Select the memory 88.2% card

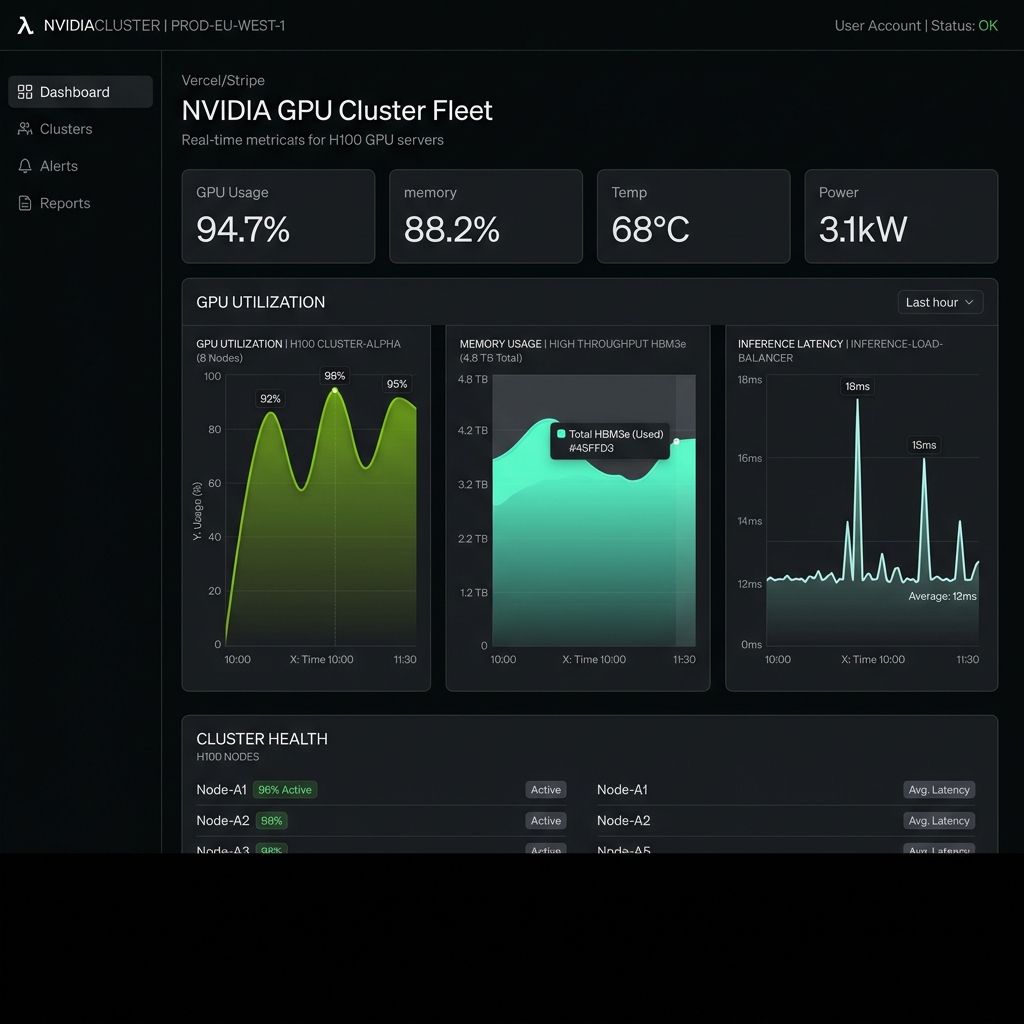[x=486, y=216]
